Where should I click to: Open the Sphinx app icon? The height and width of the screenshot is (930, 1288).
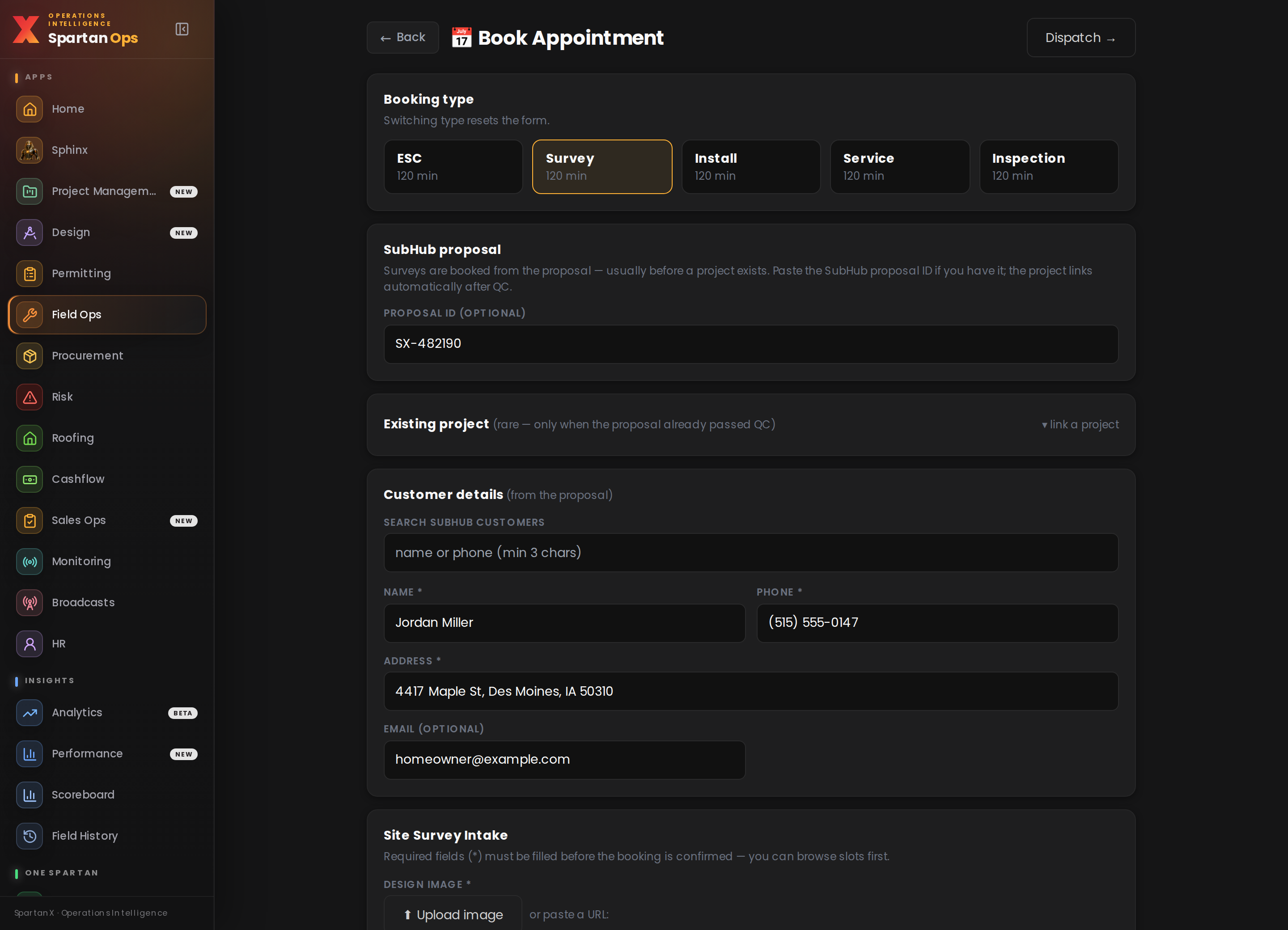[x=30, y=150]
